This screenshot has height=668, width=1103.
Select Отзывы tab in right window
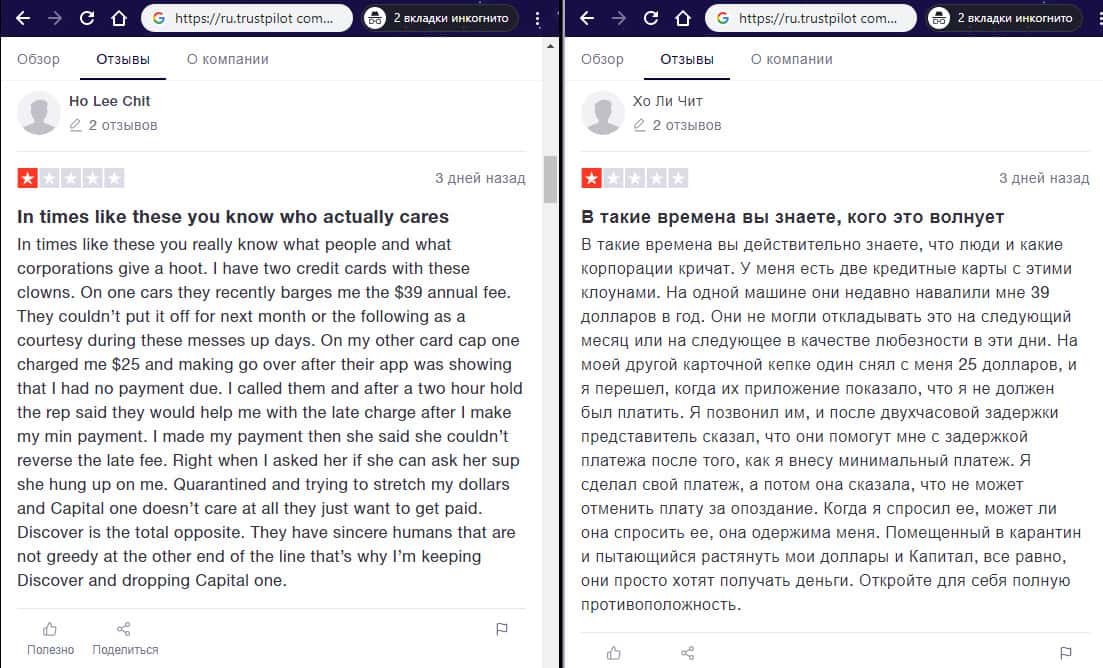[687, 59]
